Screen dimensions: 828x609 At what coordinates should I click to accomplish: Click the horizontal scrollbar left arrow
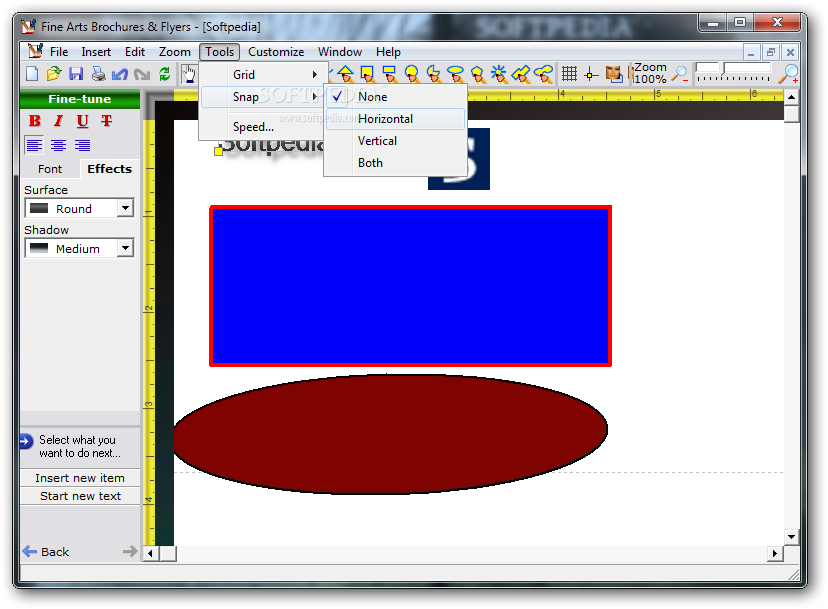point(150,553)
